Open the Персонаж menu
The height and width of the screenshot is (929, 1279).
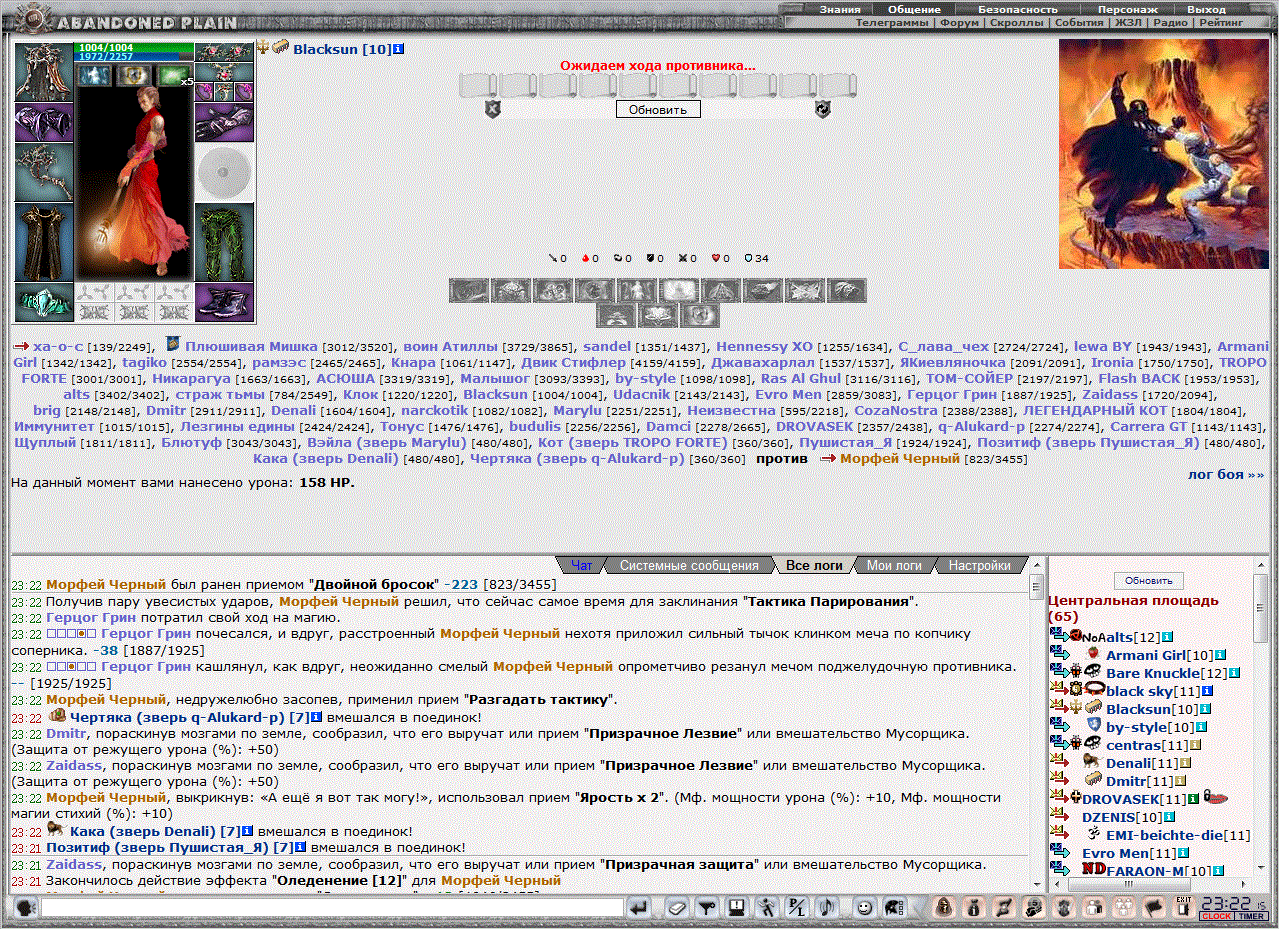pyautogui.click(x=1128, y=9)
